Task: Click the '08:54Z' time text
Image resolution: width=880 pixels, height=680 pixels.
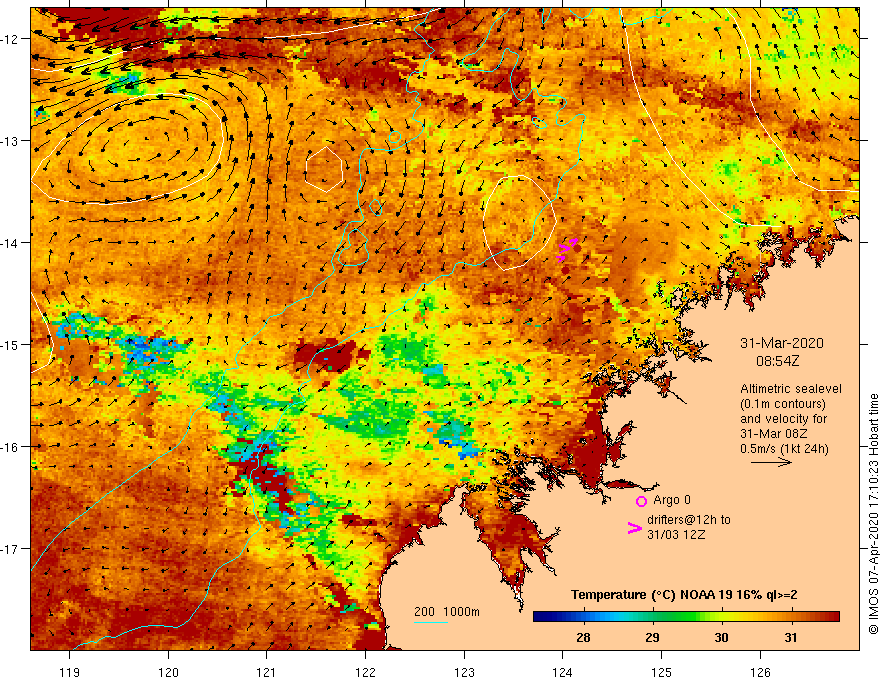Action: [777, 361]
